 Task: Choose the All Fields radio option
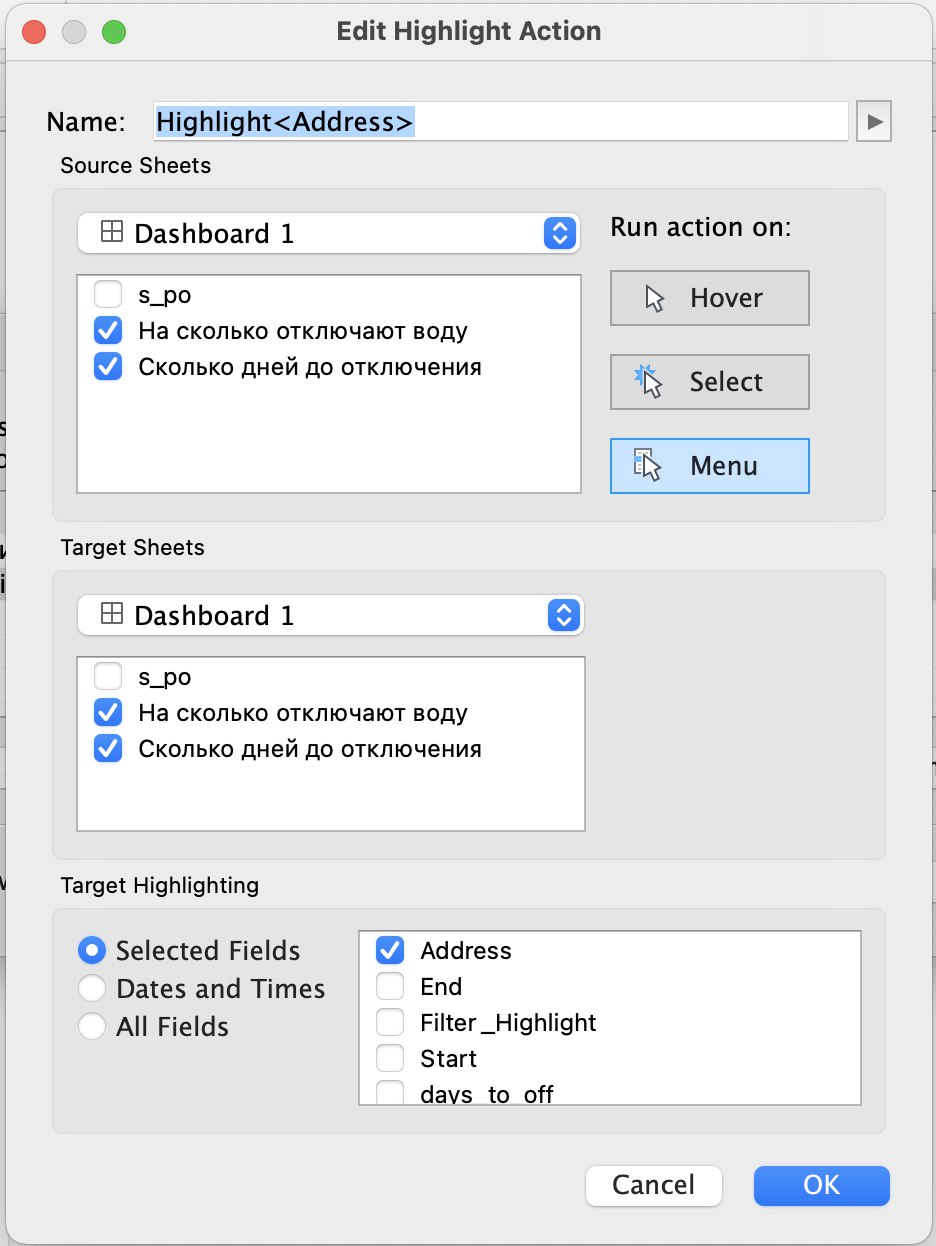tap(92, 1027)
